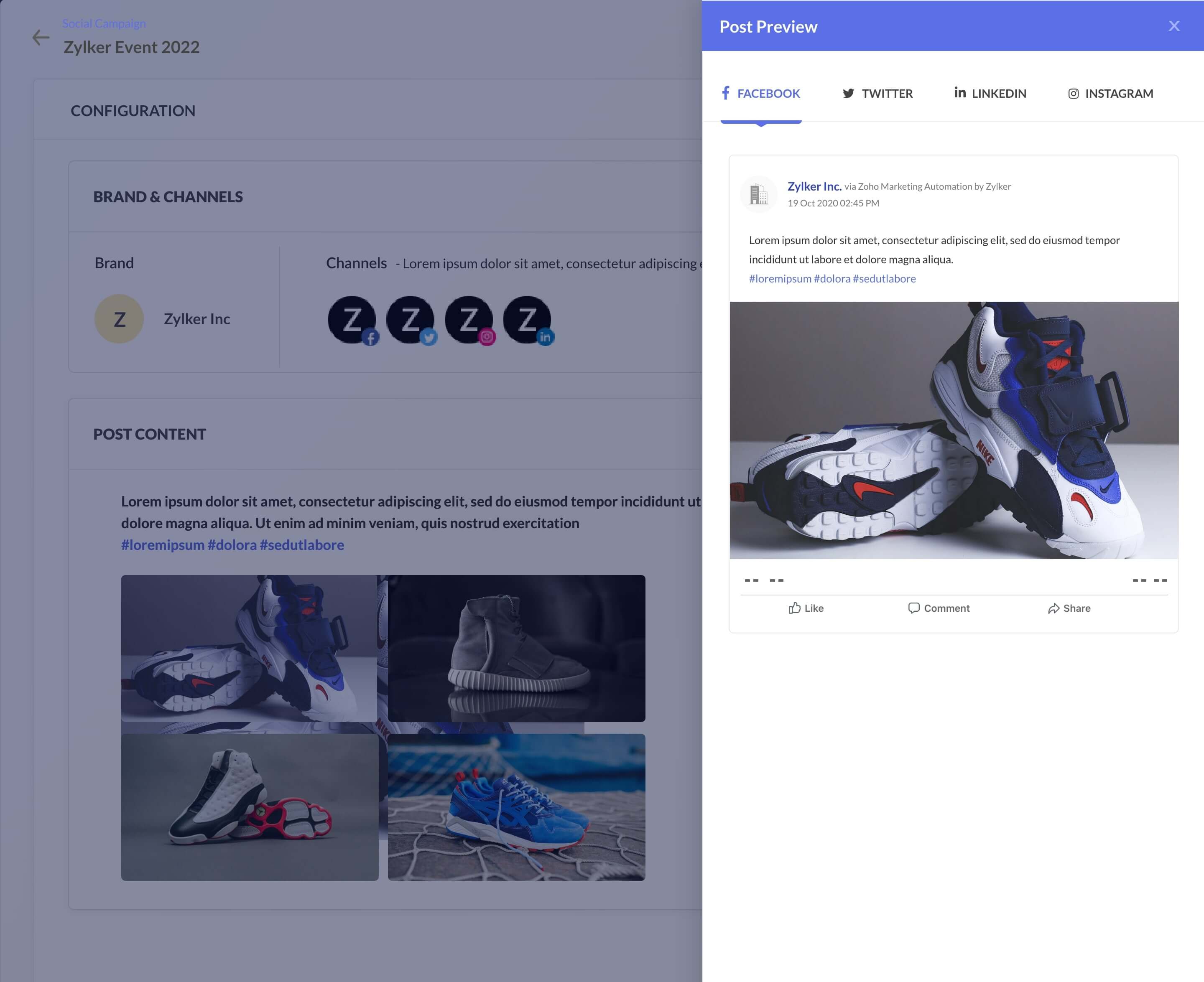Open the LinkedIn preview tab
Viewport: 1204px width, 982px height.
point(990,93)
